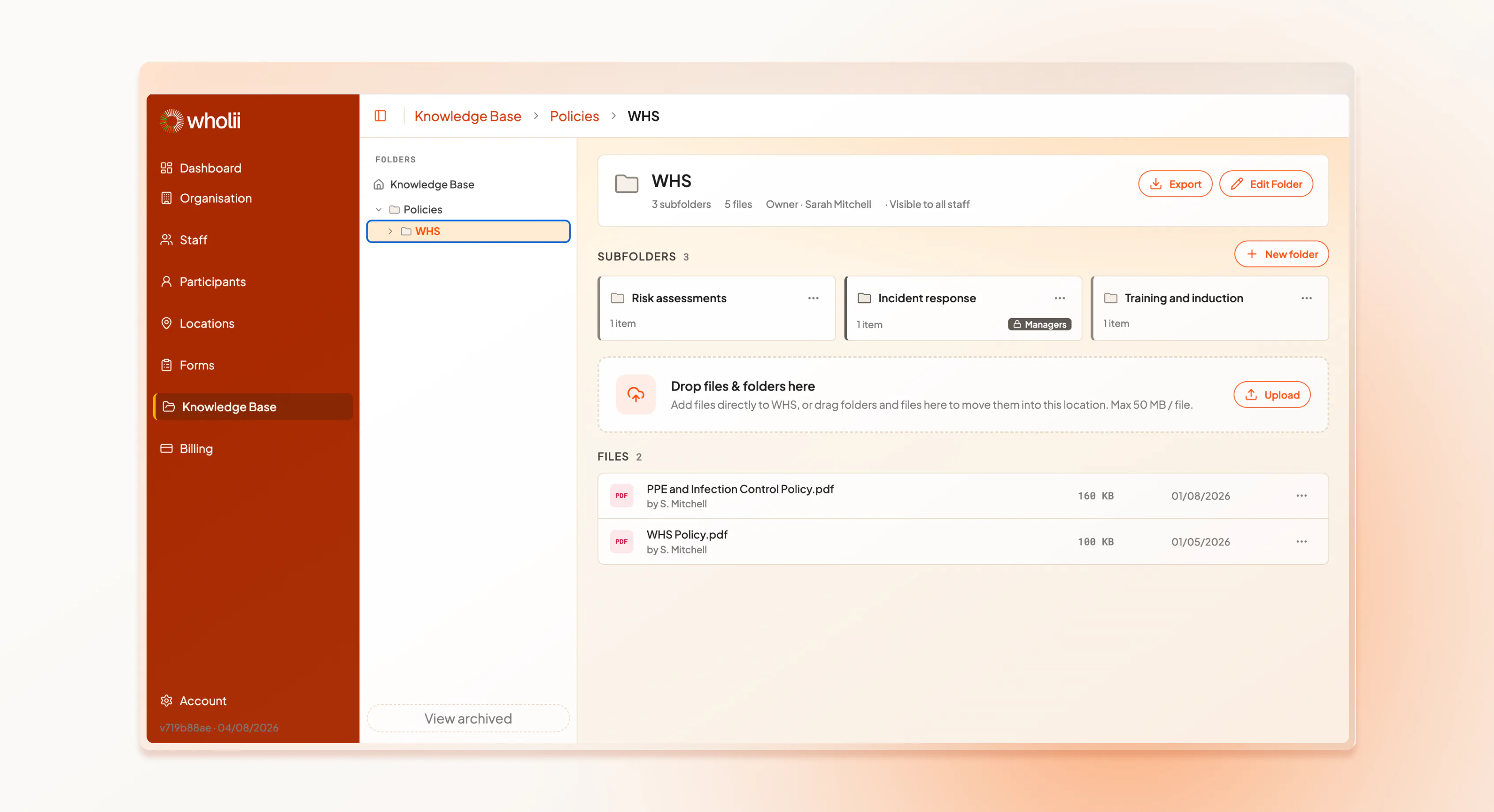Open the Incident response subfolder card
The image size is (1494, 812).
(x=963, y=308)
